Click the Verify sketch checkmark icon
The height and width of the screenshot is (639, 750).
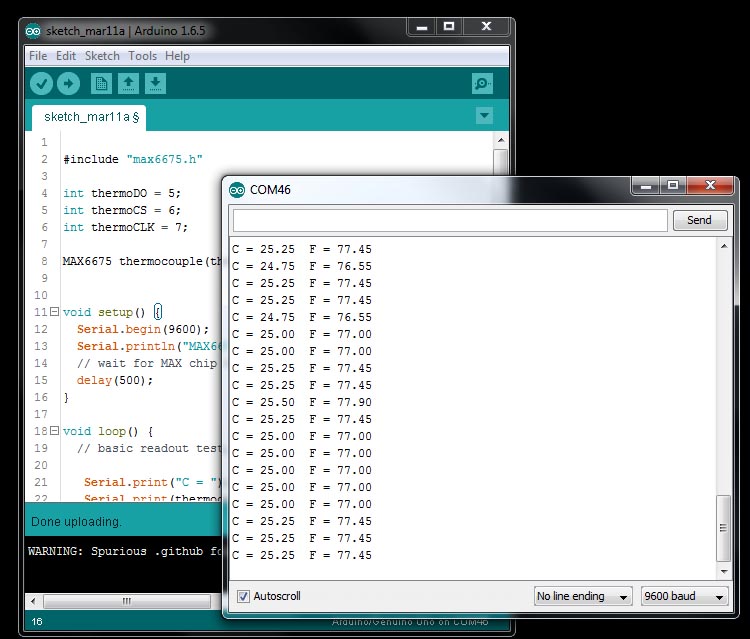(41, 84)
